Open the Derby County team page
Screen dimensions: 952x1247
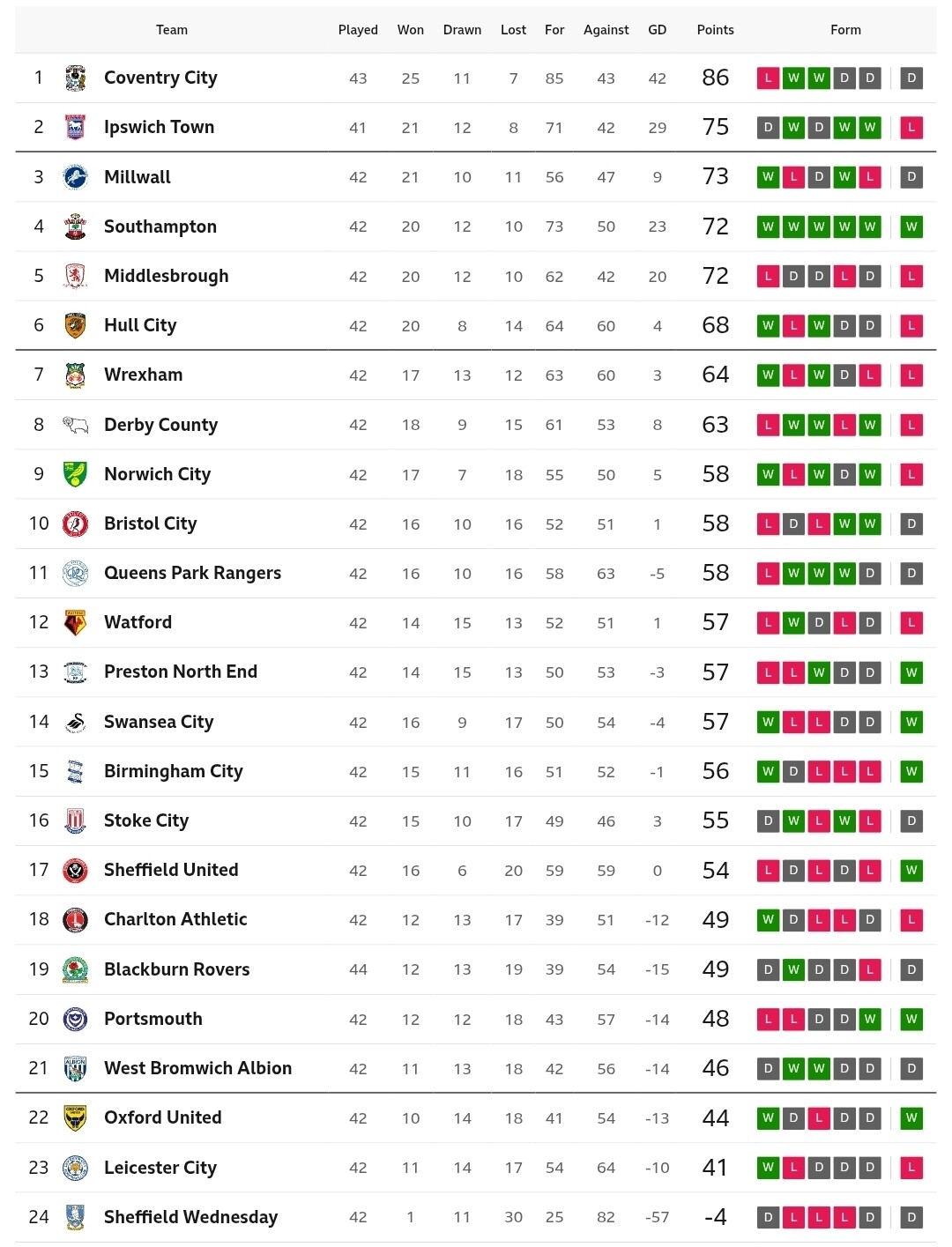click(160, 425)
